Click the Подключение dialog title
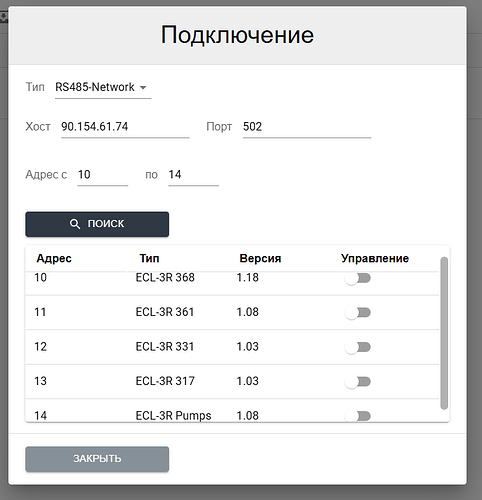Screen dimensions: 482x500 coord(237,35)
